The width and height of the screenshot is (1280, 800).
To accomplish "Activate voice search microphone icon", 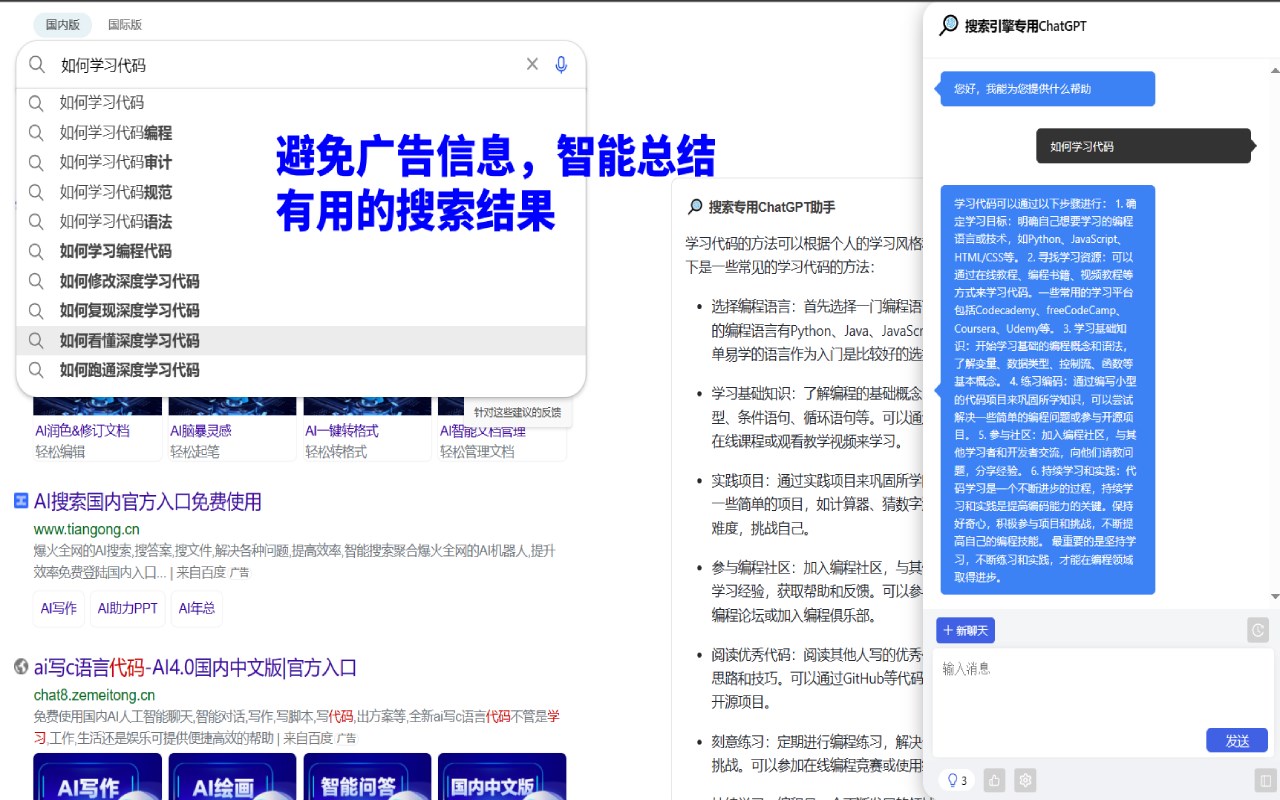I will 561,65.
